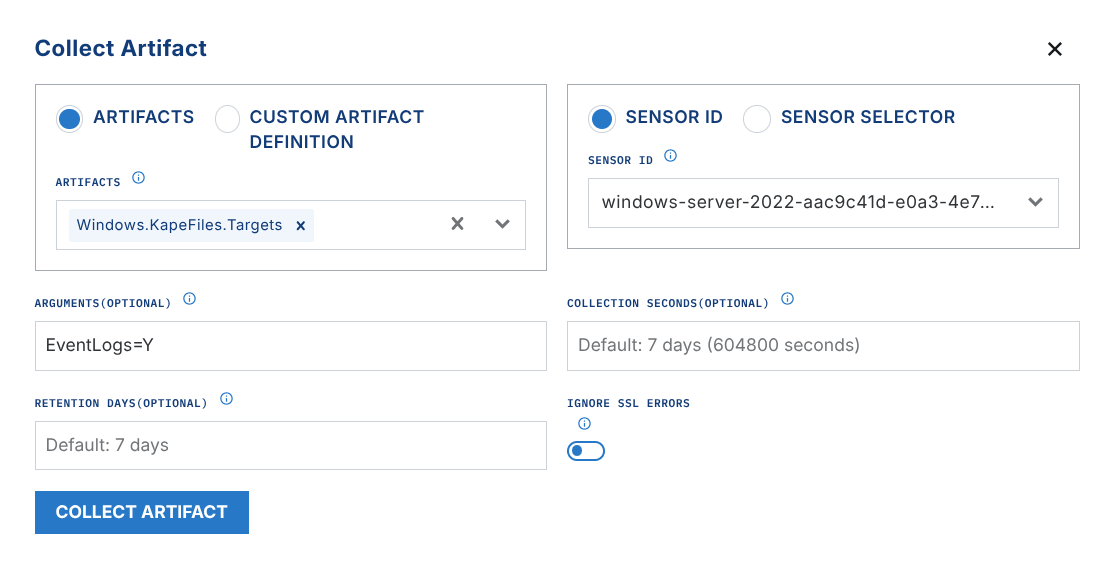Expand the artifacts dropdown chevron
Image resolution: width=1115 pixels, height=569 pixels.
503,224
